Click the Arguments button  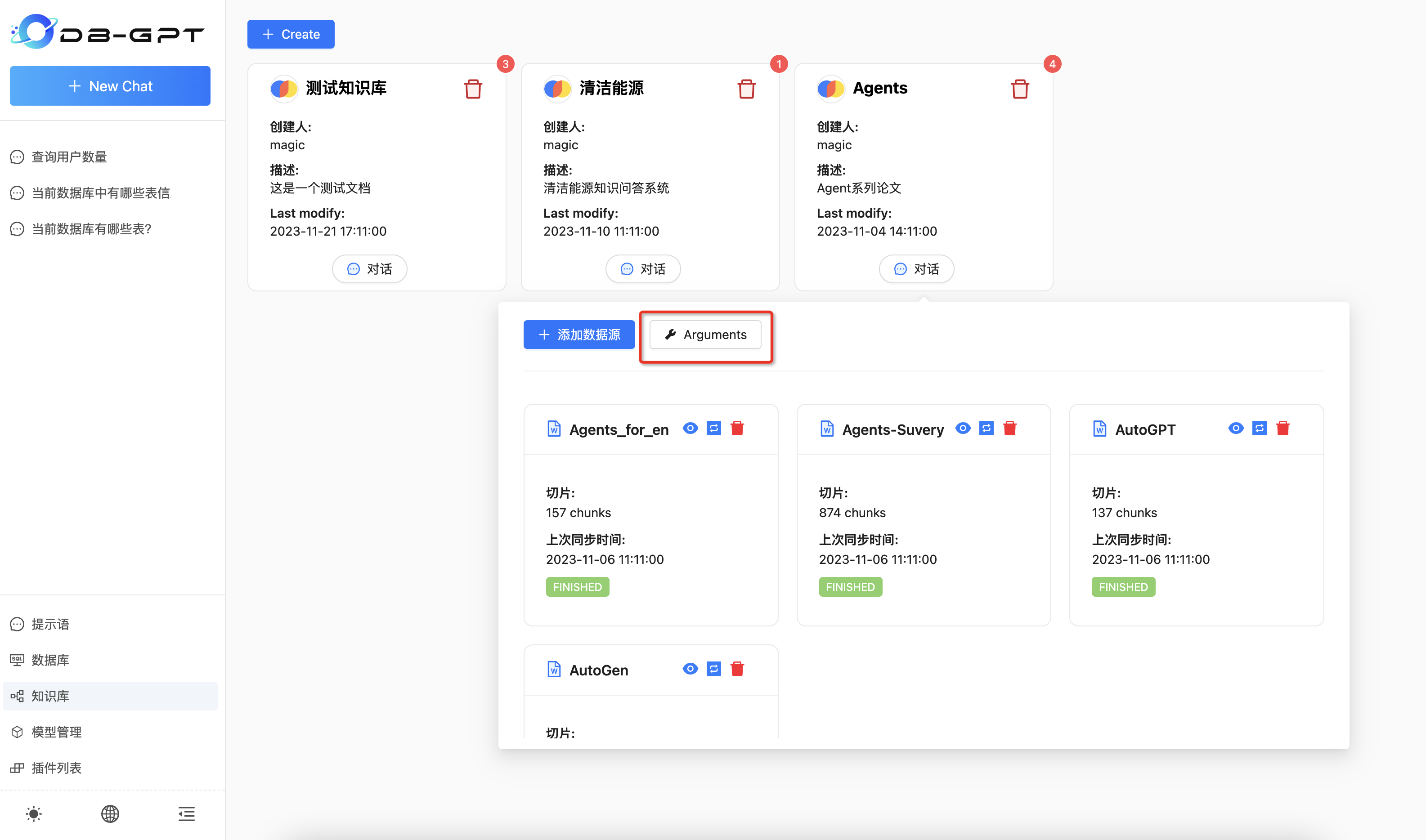click(705, 335)
